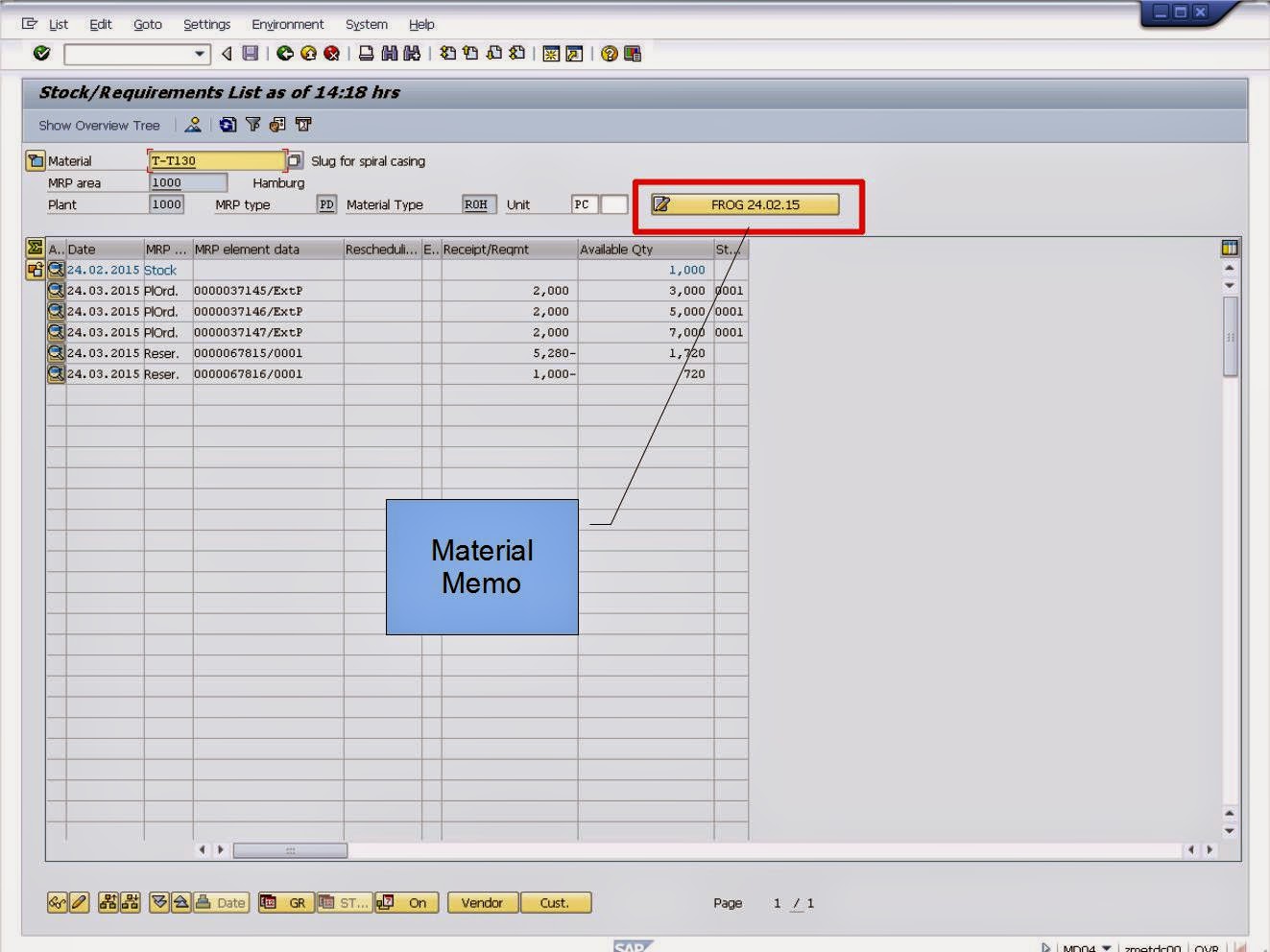The height and width of the screenshot is (952, 1270).
Task: Open the Goto menu
Action: click(148, 24)
